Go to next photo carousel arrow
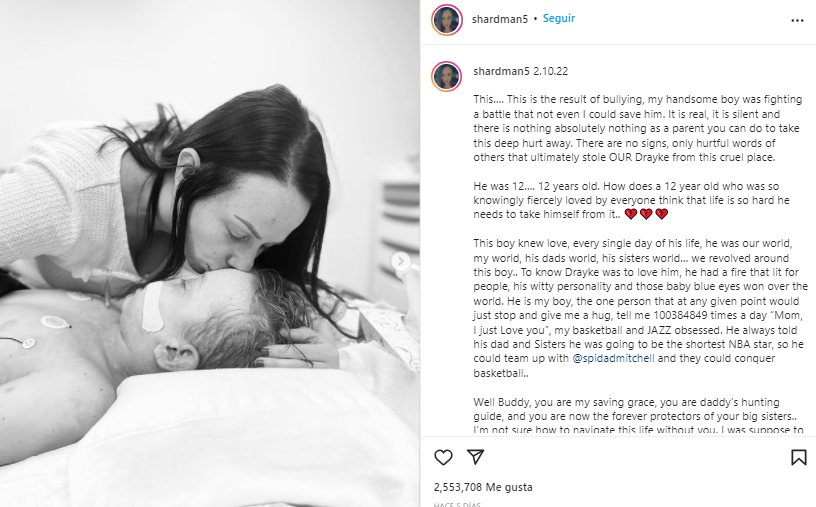Screen dimensions: 816x507 tap(400, 261)
